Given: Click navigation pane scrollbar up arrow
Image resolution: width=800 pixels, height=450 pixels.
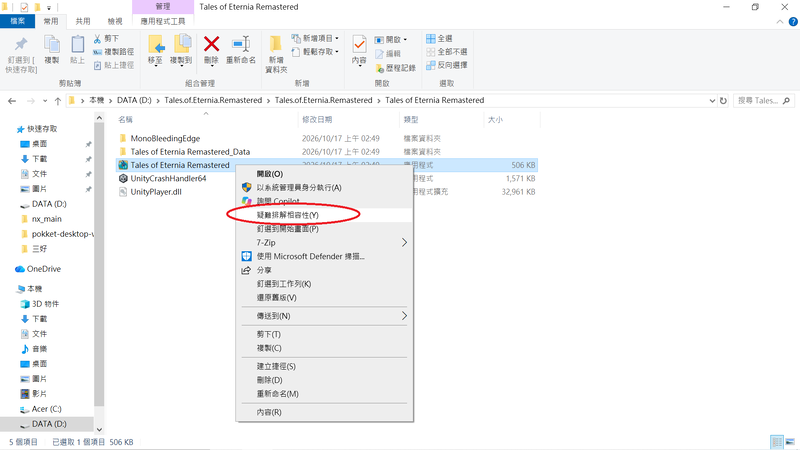Looking at the screenshot, I should [99, 118].
